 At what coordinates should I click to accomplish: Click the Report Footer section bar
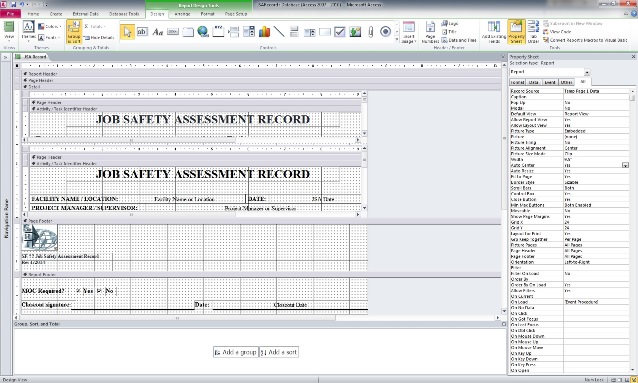coord(261,275)
